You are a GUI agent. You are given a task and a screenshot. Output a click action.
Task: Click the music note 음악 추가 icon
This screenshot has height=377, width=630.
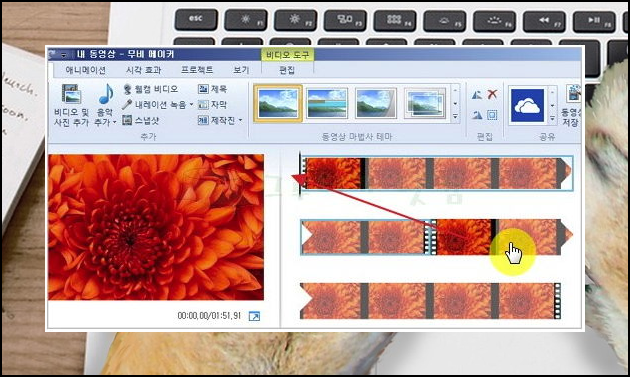pyautogui.click(x=106, y=94)
